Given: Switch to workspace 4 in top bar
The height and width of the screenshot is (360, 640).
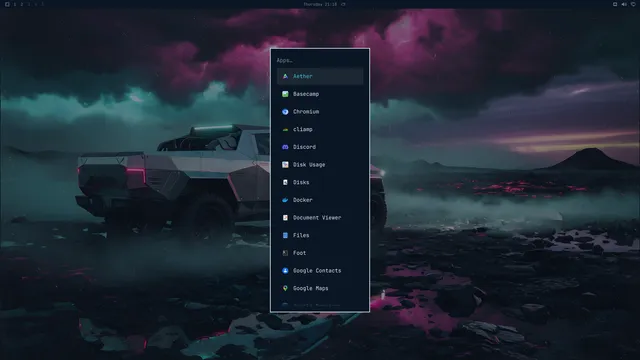Looking at the screenshot, I should coord(36,4).
